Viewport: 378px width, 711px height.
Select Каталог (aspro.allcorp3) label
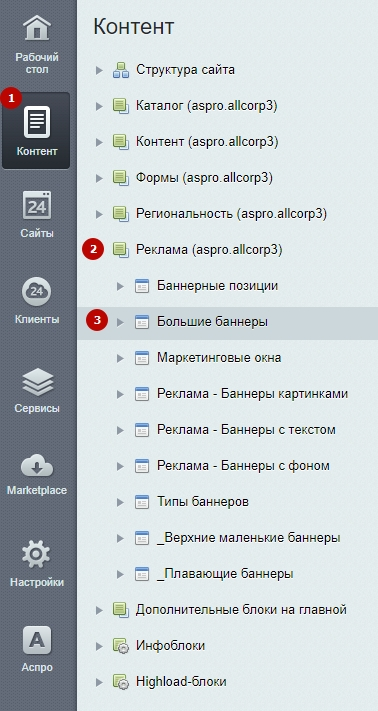tap(207, 106)
